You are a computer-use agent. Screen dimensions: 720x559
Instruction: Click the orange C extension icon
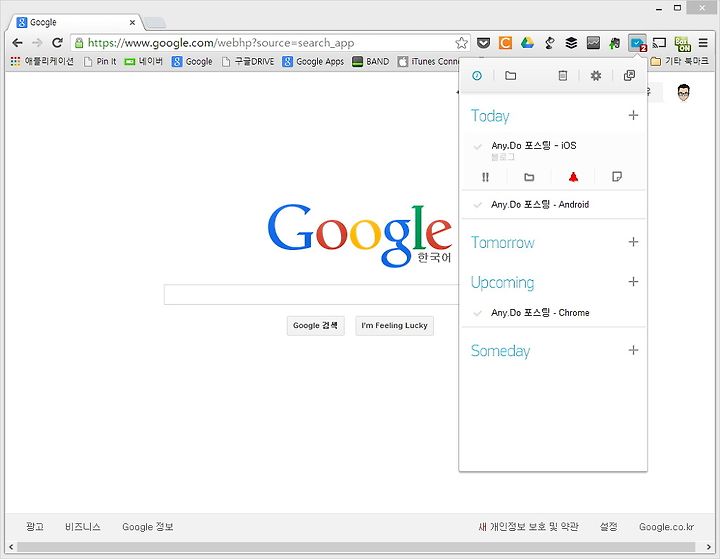[x=505, y=43]
